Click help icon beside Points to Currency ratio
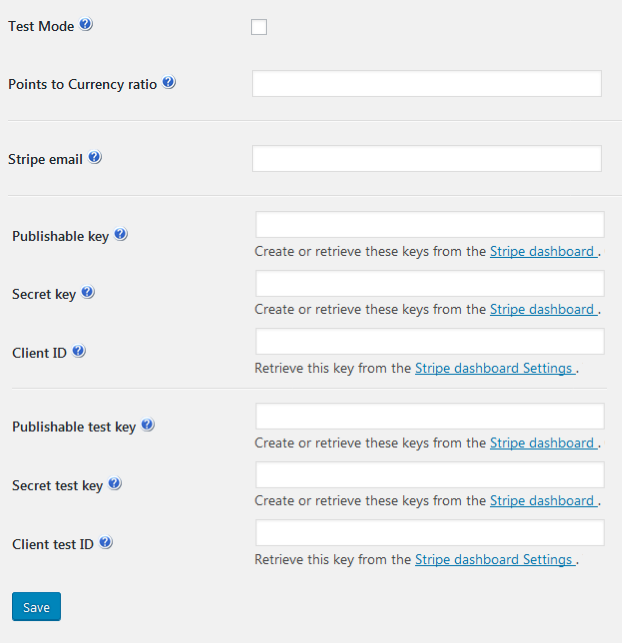 coord(169,82)
